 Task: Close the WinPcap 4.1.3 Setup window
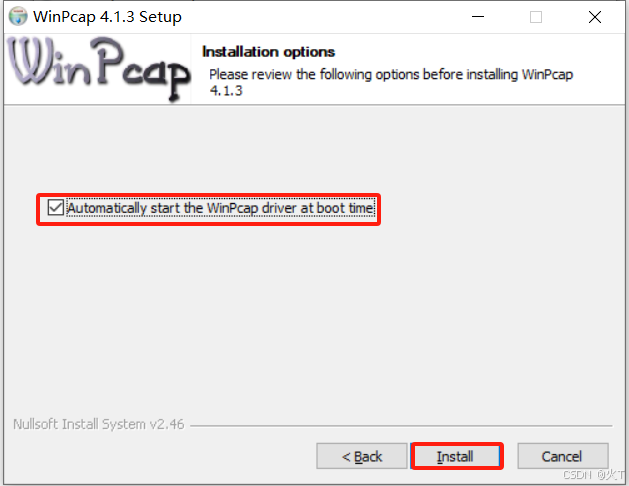(595, 17)
